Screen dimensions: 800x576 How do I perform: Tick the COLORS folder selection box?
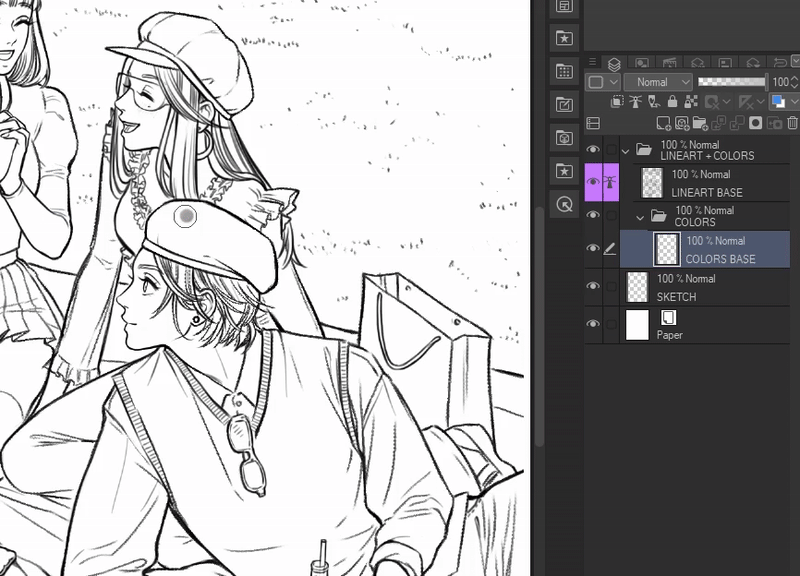click(x=611, y=215)
